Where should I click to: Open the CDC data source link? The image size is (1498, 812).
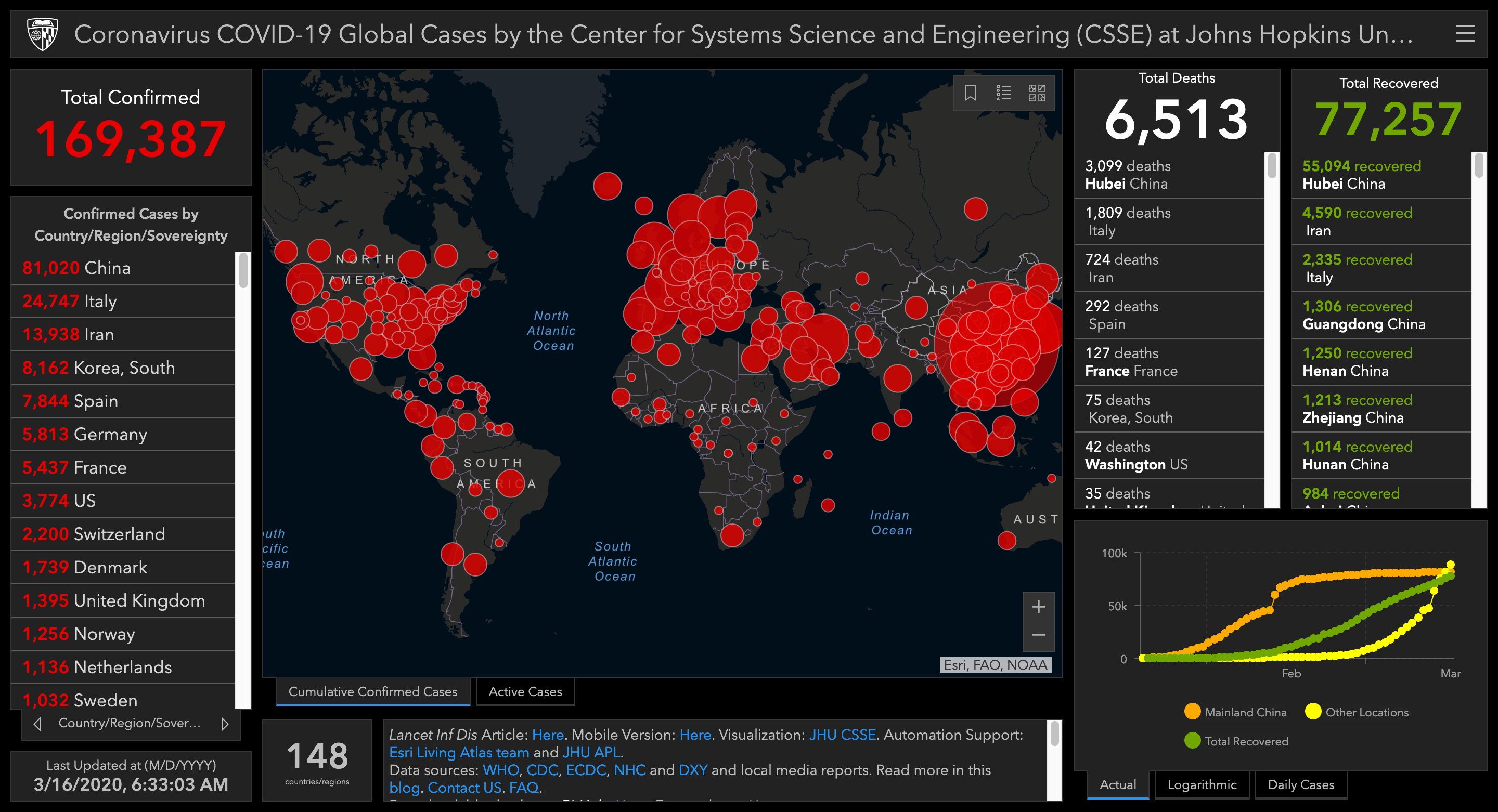pyautogui.click(x=542, y=770)
